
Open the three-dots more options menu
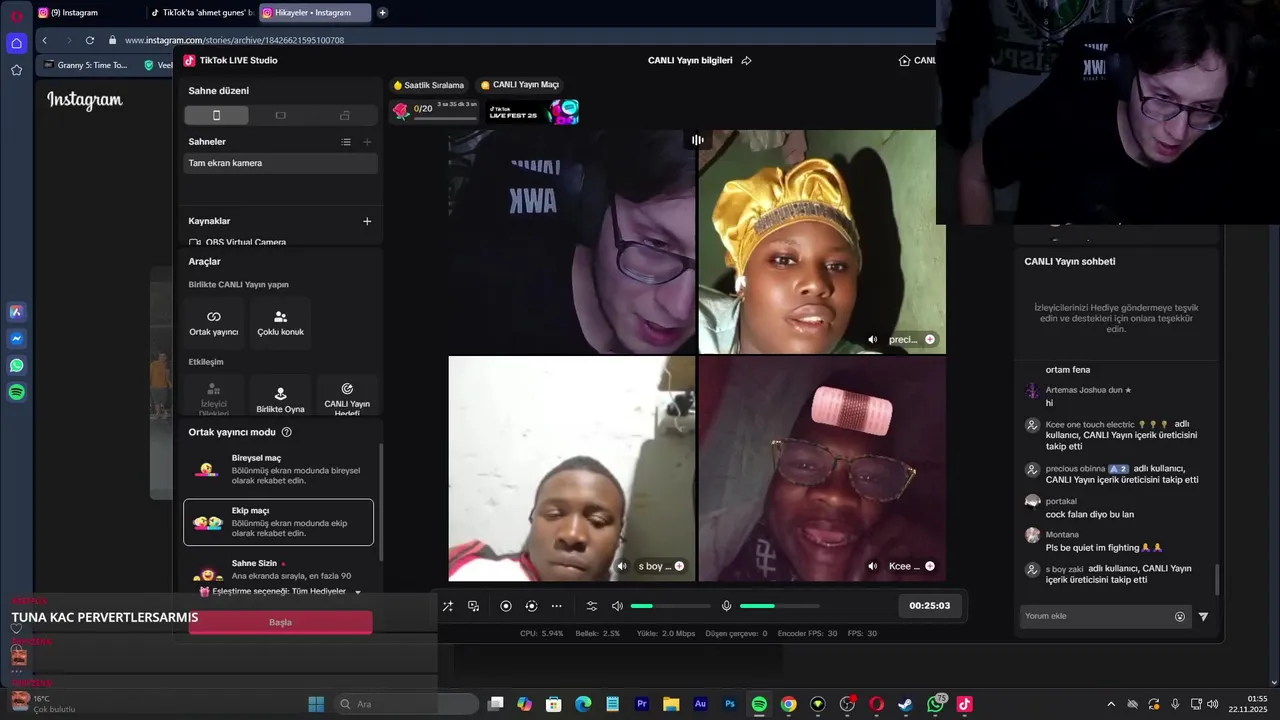point(556,606)
